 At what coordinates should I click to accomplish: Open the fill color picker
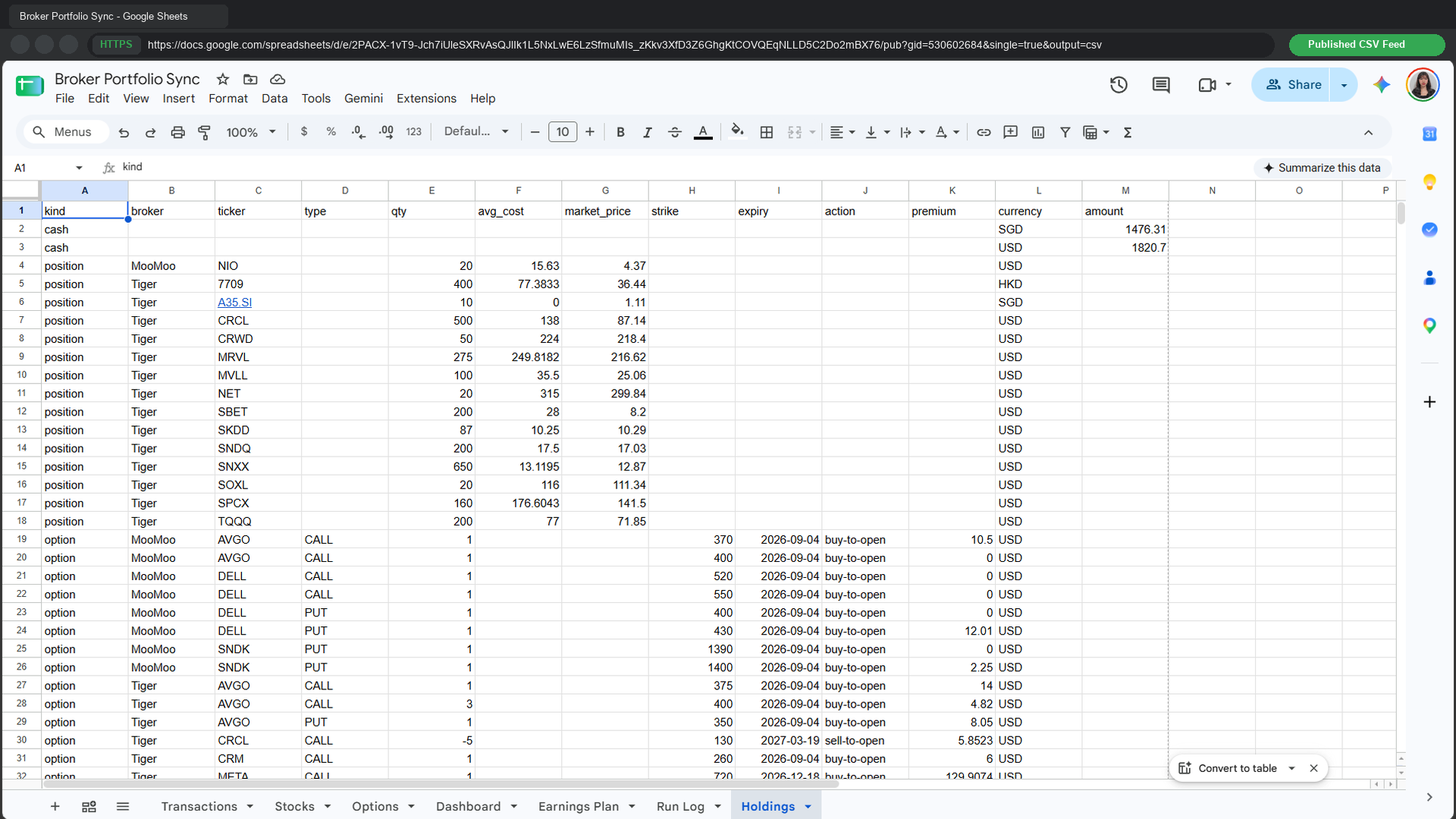click(737, 132)
